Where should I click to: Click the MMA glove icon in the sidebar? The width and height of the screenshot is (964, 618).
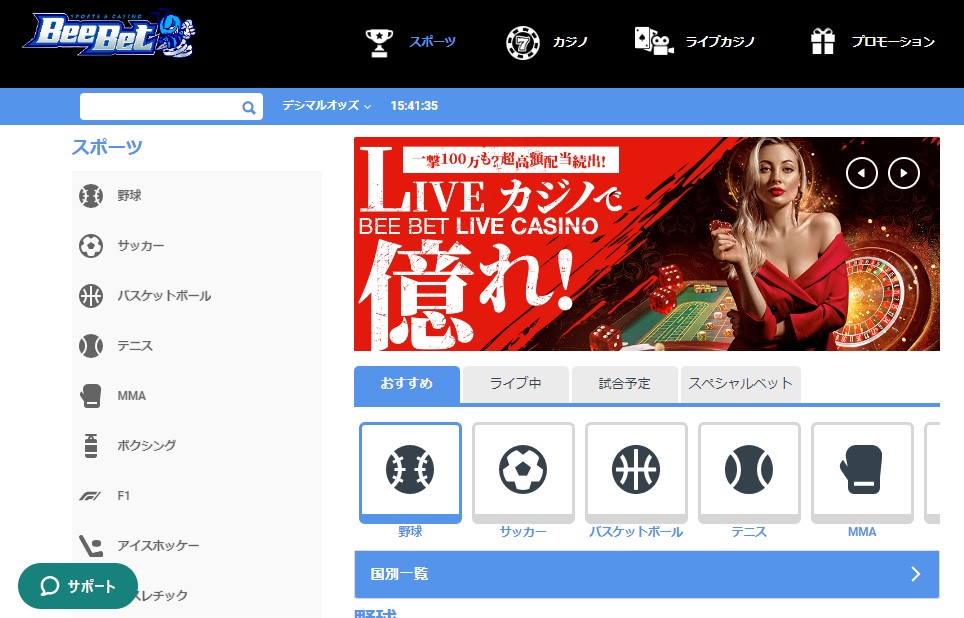point(91,396)
